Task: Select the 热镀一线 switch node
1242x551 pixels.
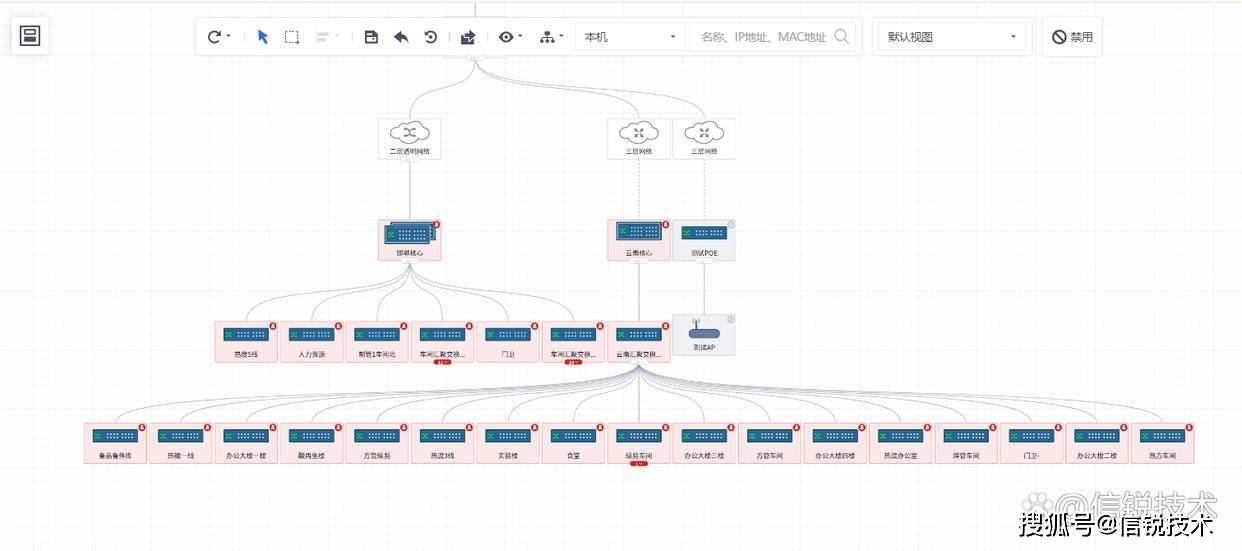Action: (x=180, y=442)
